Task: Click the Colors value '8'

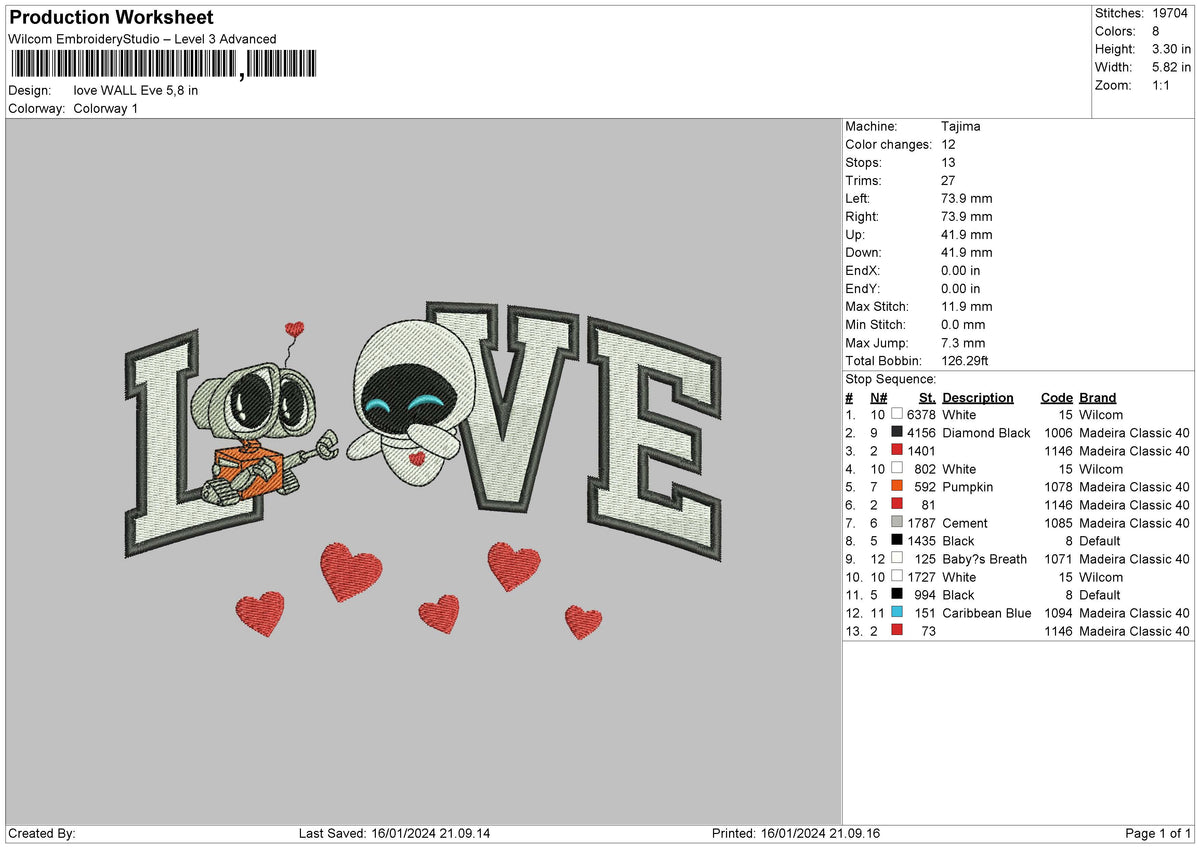Action: pyautogui.click(x=1156, y=31)
